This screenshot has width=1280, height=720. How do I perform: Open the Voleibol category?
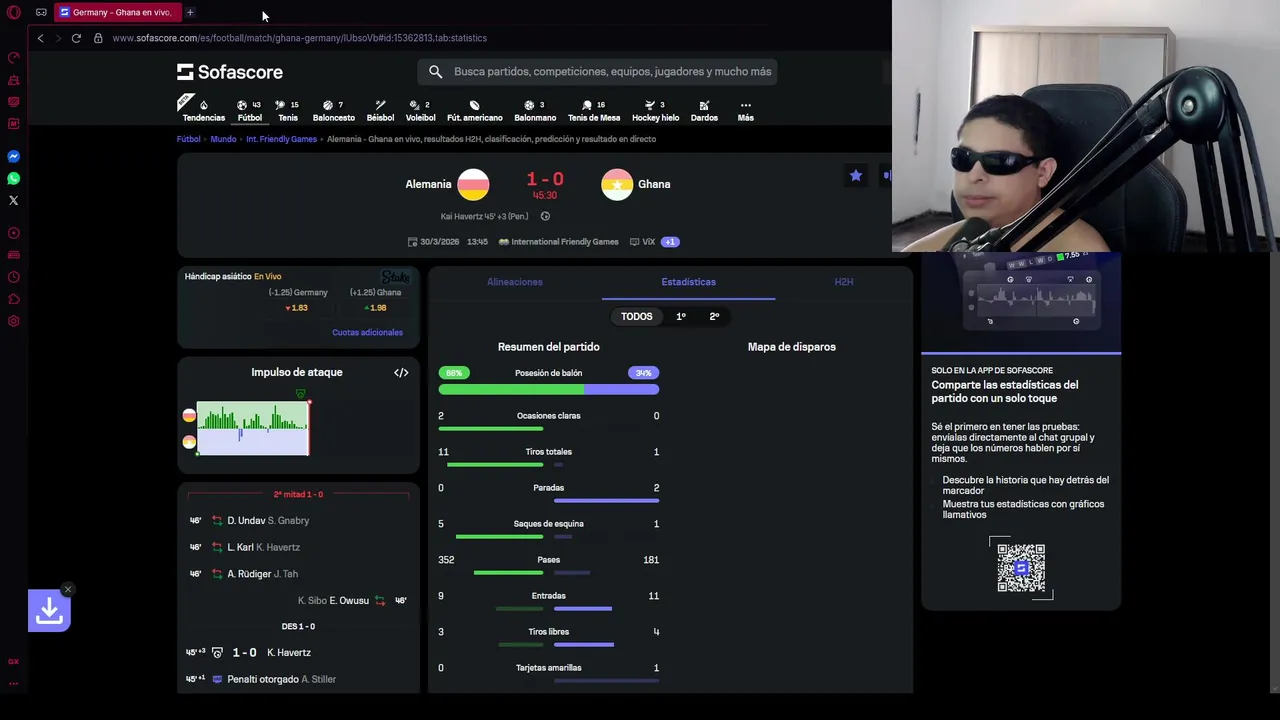tap(420, 110)
